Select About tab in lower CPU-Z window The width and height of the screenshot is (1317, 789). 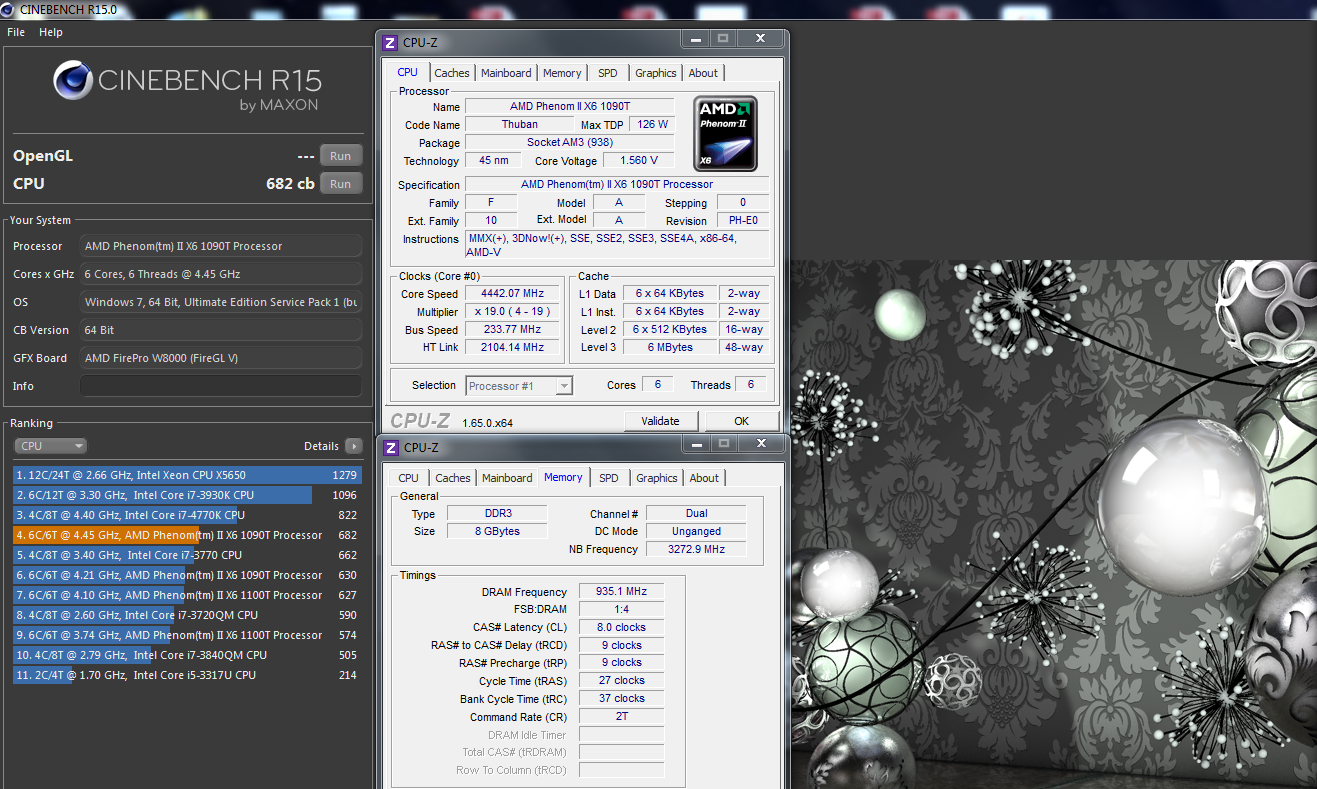(x=704, y=478)
